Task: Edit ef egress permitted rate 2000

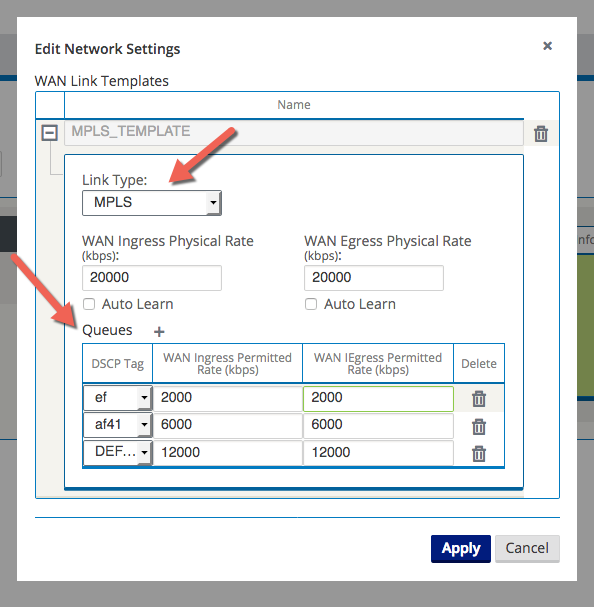Action: [x=378, y=398]
